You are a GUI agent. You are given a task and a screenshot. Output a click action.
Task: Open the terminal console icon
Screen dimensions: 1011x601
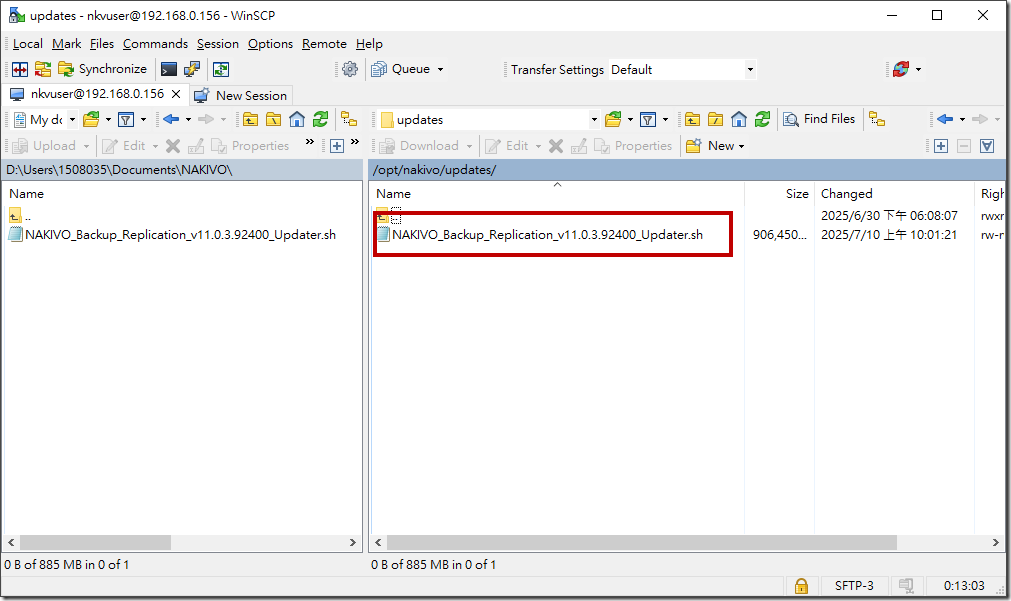pos(169,69)
